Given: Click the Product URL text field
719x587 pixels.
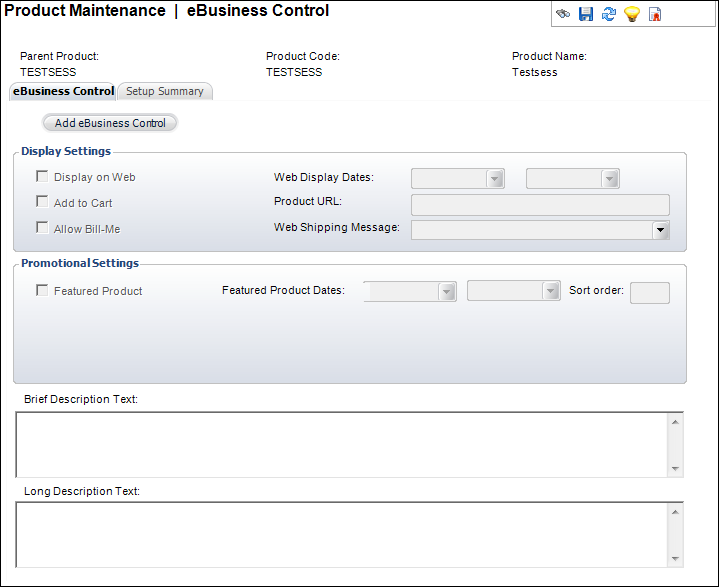Looking at the screenshot, I should pos(540,204).
